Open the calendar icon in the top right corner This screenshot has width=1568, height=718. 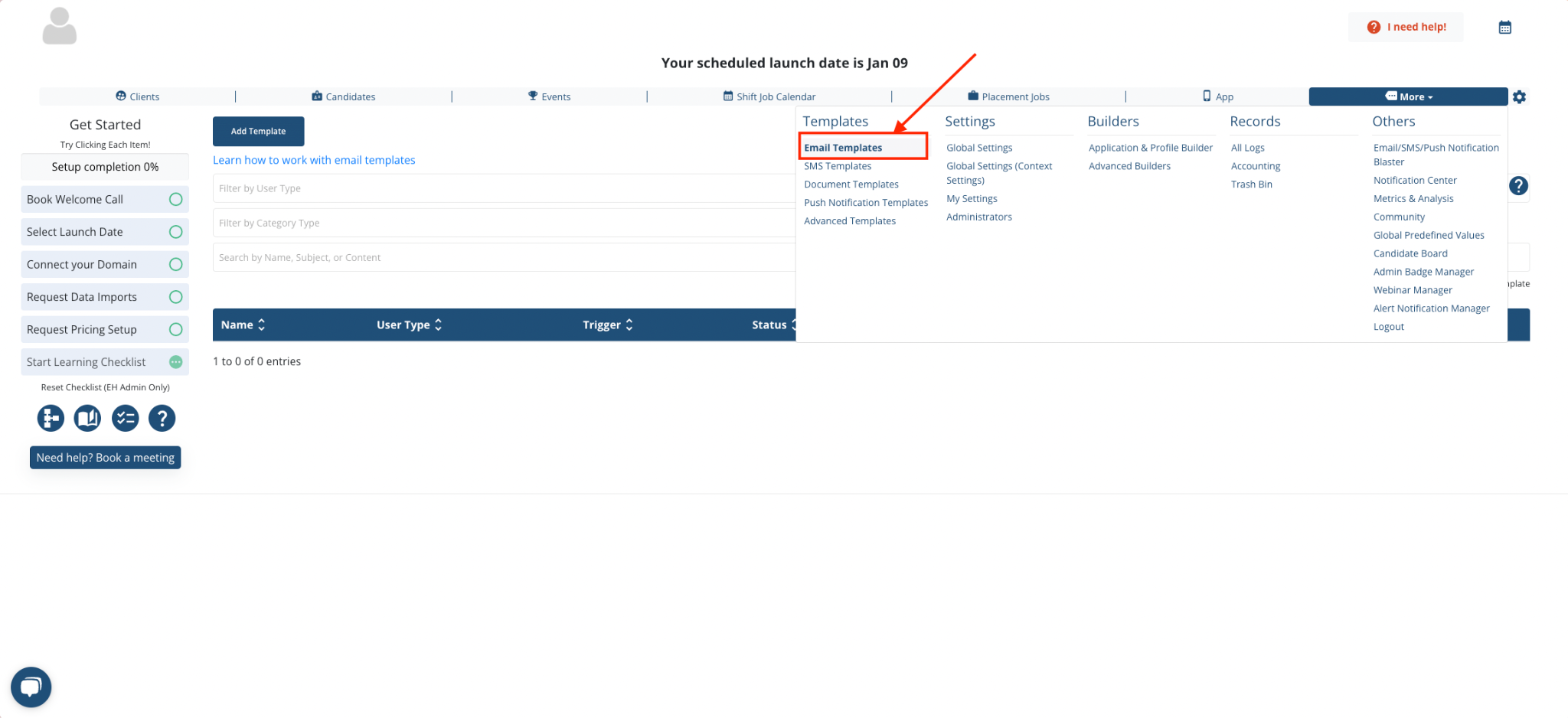coord(1505,27)
